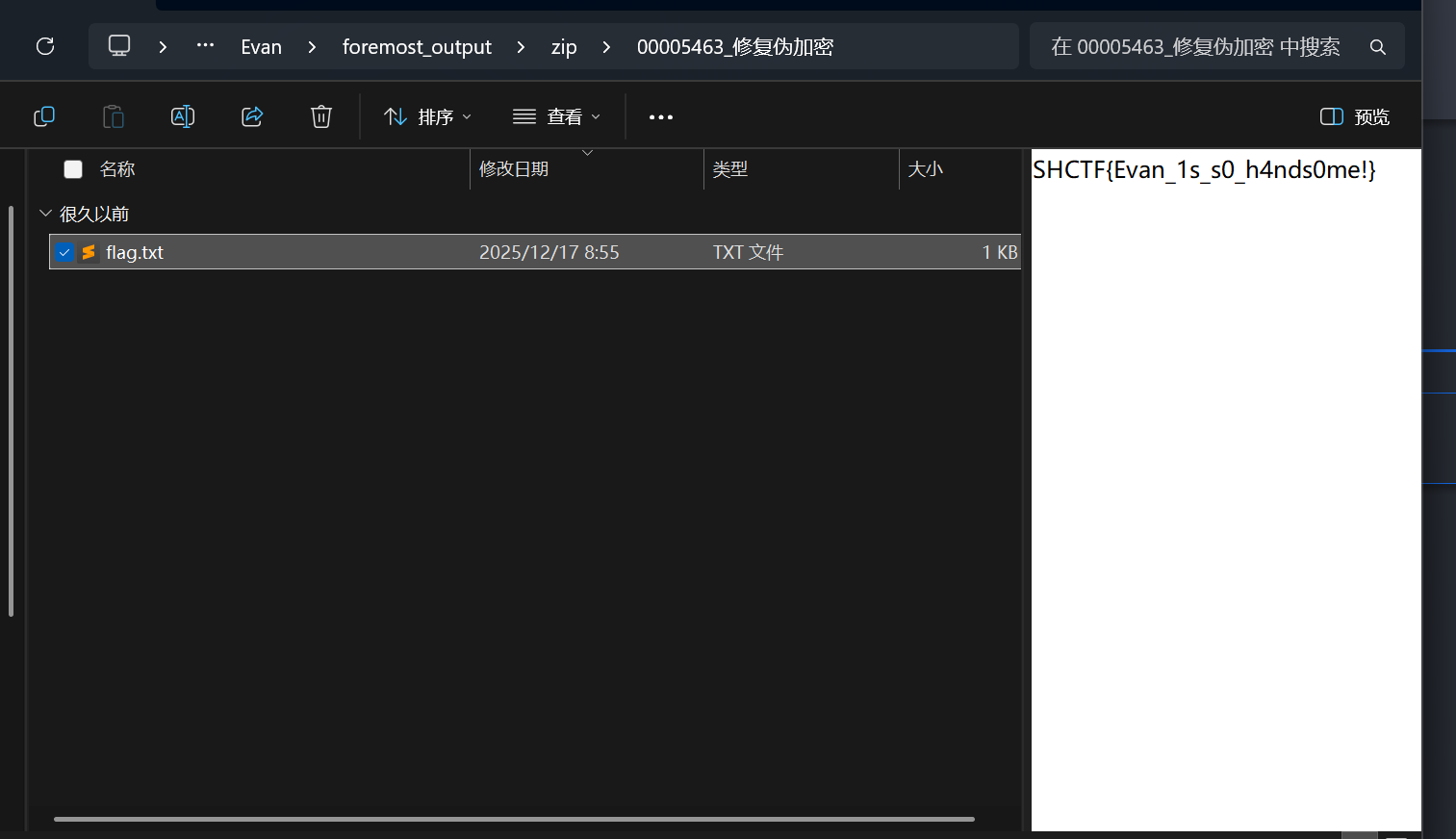The image size is (1456, 839).
Task: Go to the foremost_output breadcrumb
Action: (417, 46)
